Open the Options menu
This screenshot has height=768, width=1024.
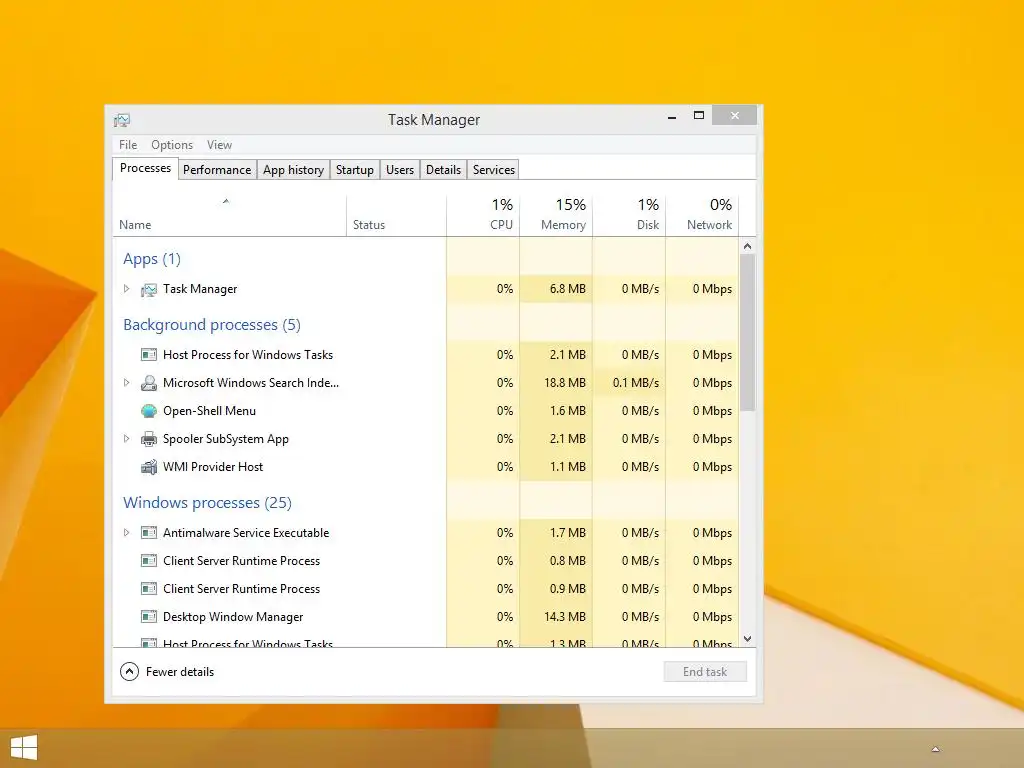(172, 145)
